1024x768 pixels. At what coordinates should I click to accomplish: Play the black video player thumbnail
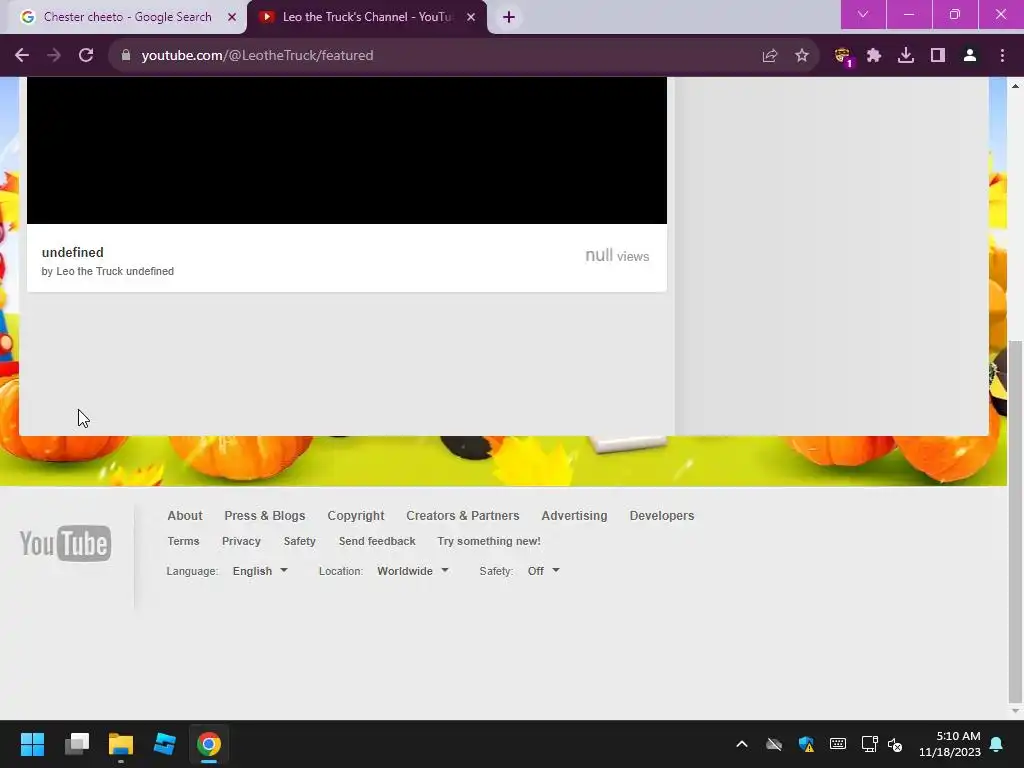click(x=347, y=150)
